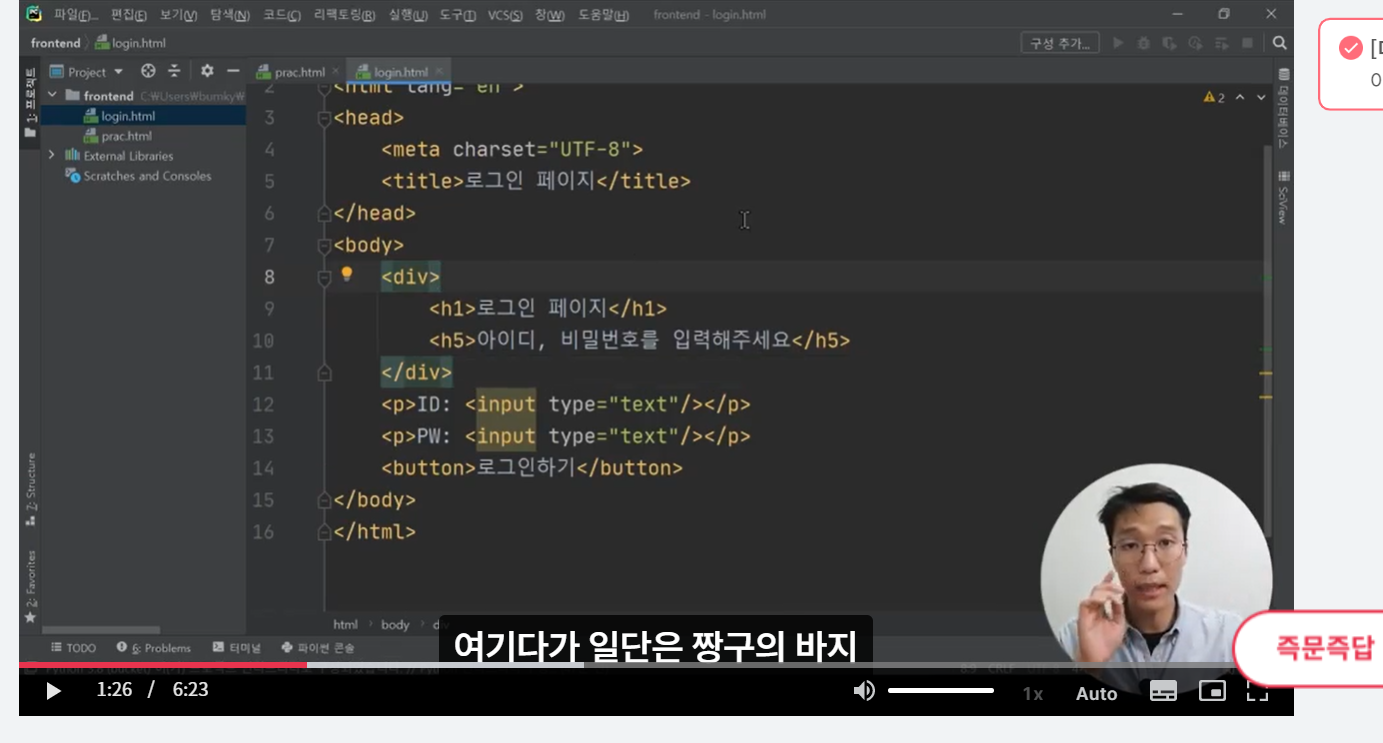1383x743 pixels.
Task: Click the locate-opened-file target icon
Action: coord(148,71)
